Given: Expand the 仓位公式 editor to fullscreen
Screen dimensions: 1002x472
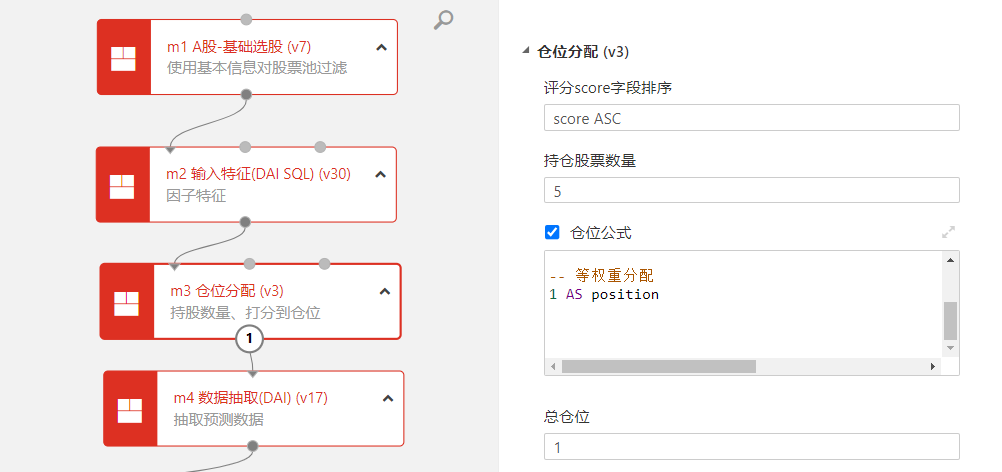Looking at the screenshot, I should coord(948,232).
